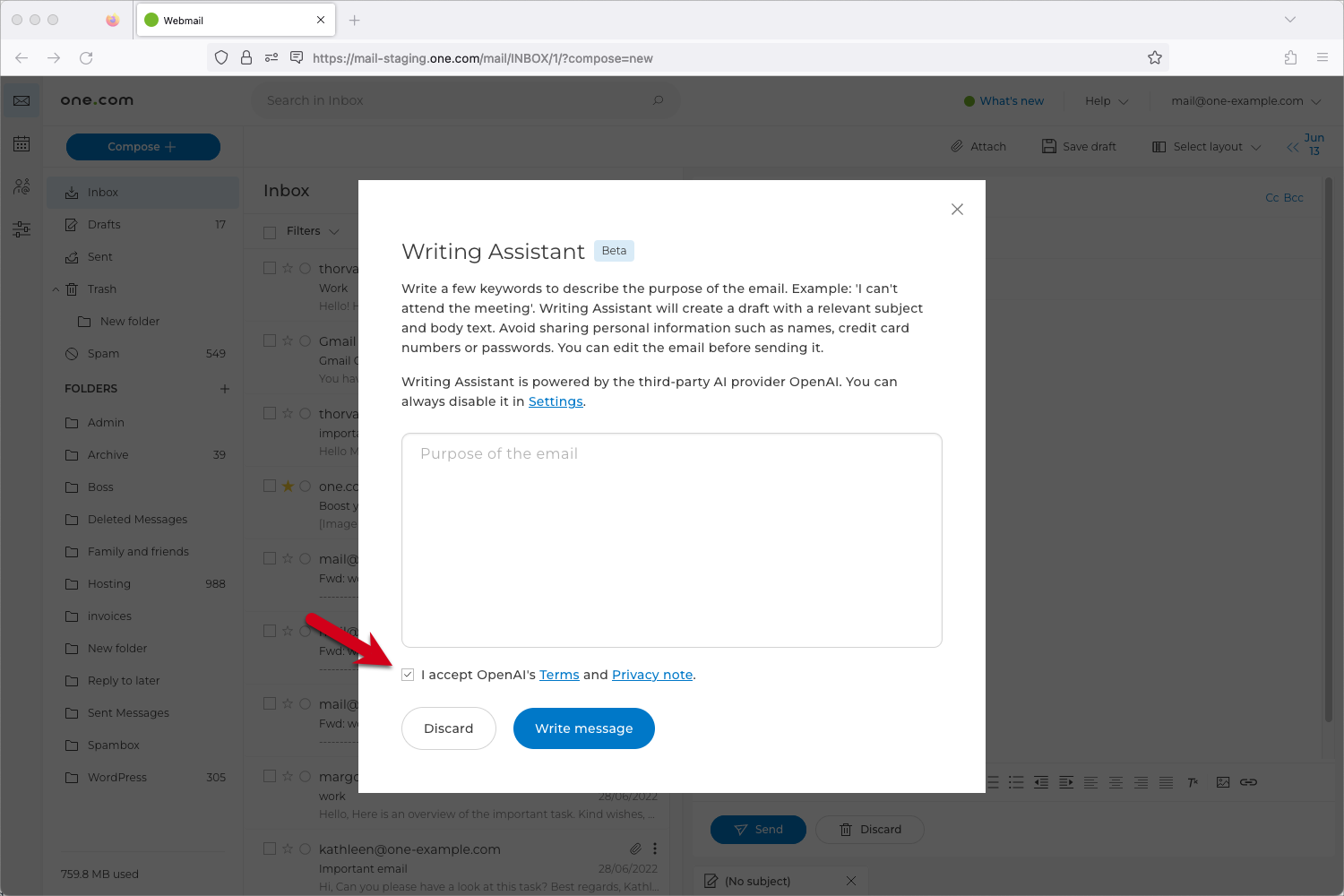Add new folder with plus icon
The image size is (1344, 896).
click(x=225, y=389)
